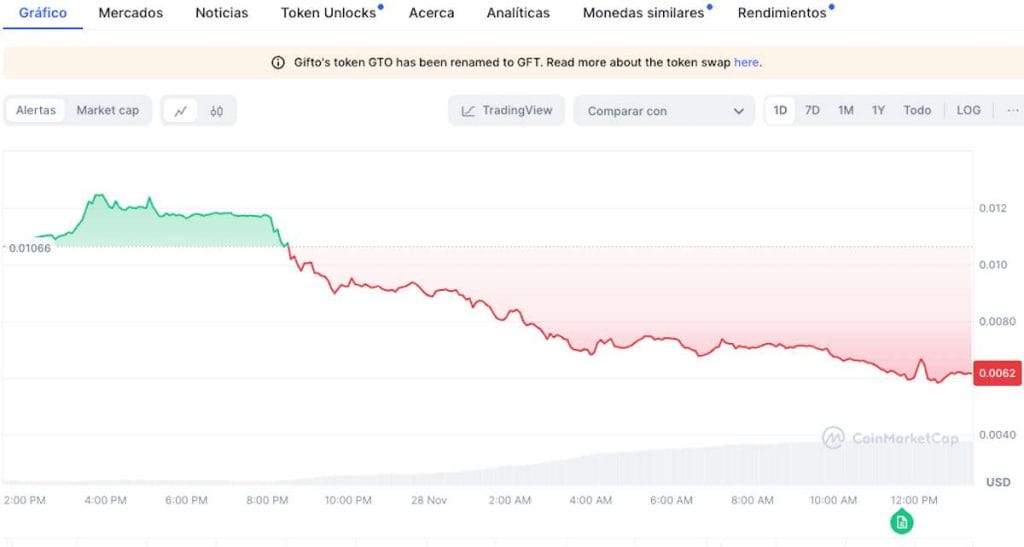This screenshot has height=547, width=1024.
Task: Switch to line chart view icon
Action: click(x=181, y=111)
